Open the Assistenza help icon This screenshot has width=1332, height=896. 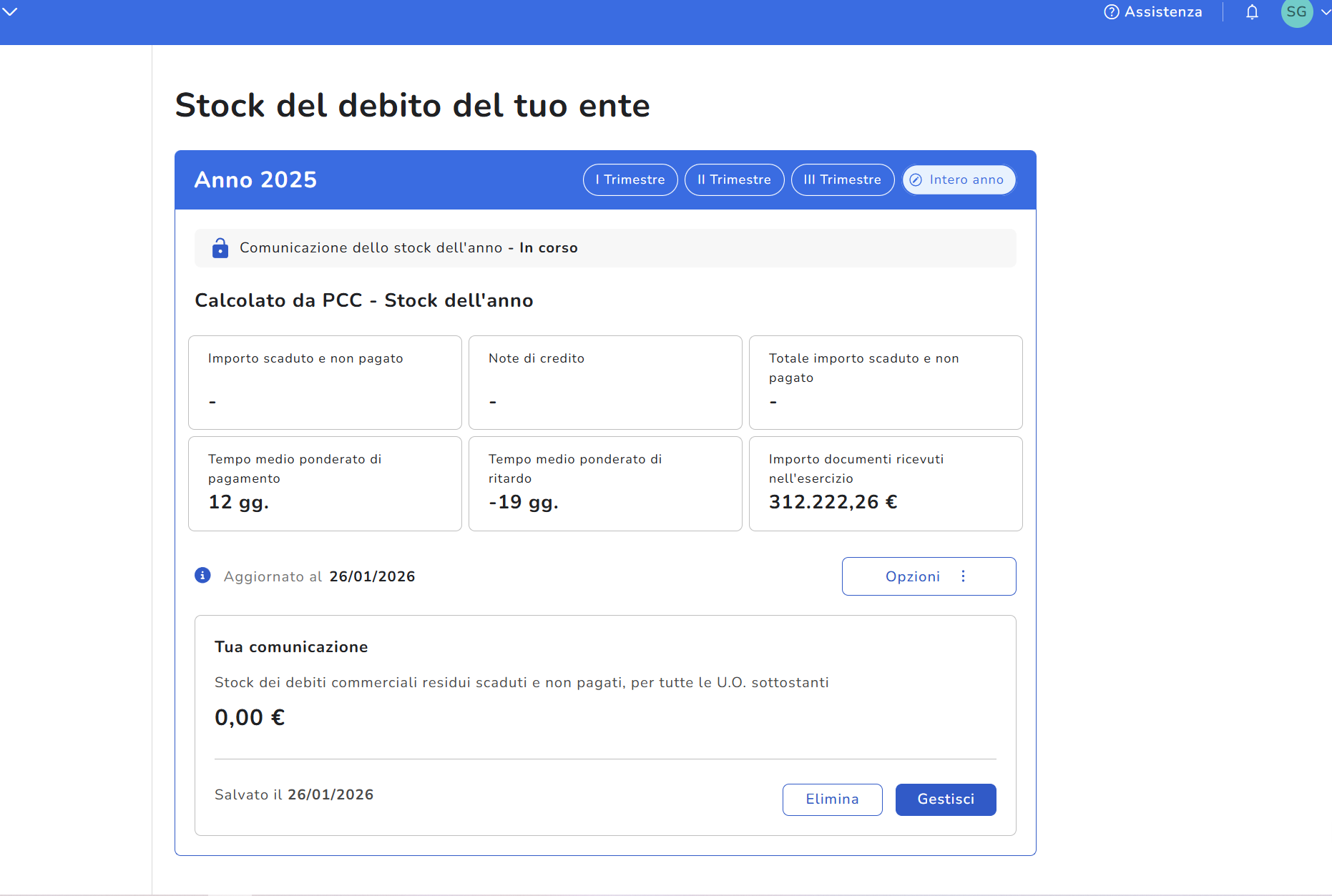1111,12
